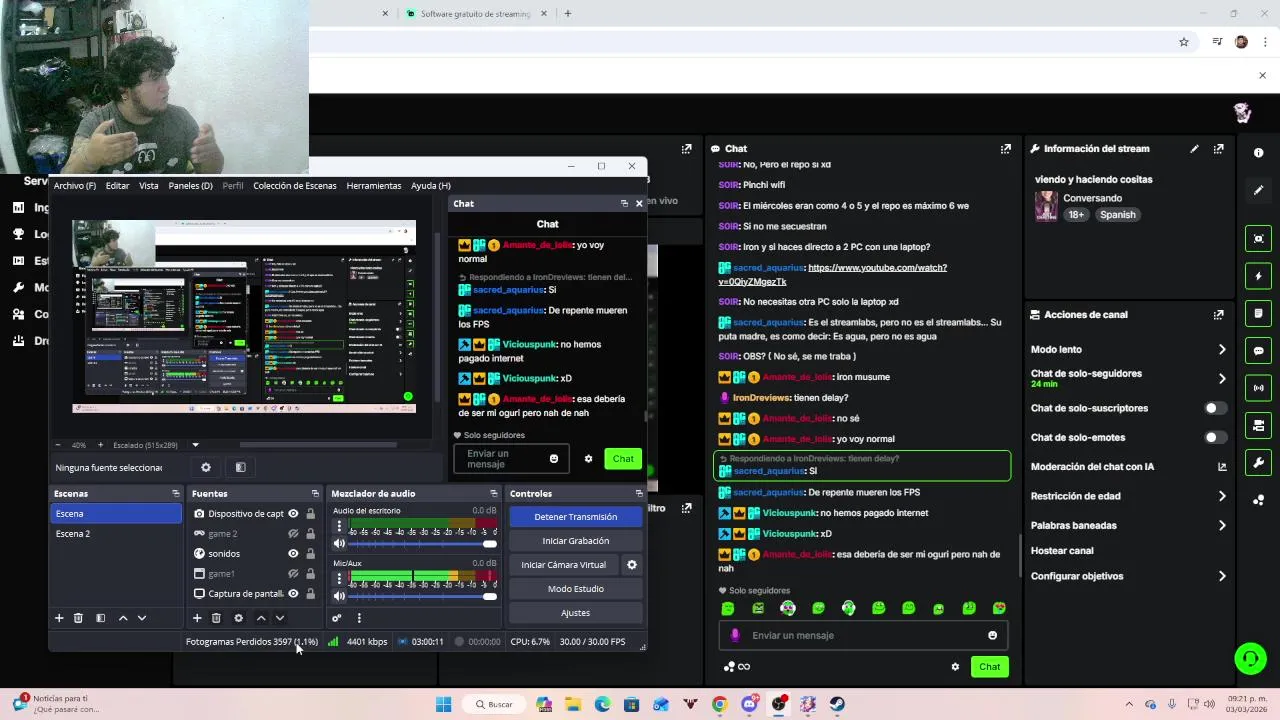The image size is (1280, 720).
Task: Add a new source in Fuentes panel
Action: pyautogui.click(x=197, y=618)
